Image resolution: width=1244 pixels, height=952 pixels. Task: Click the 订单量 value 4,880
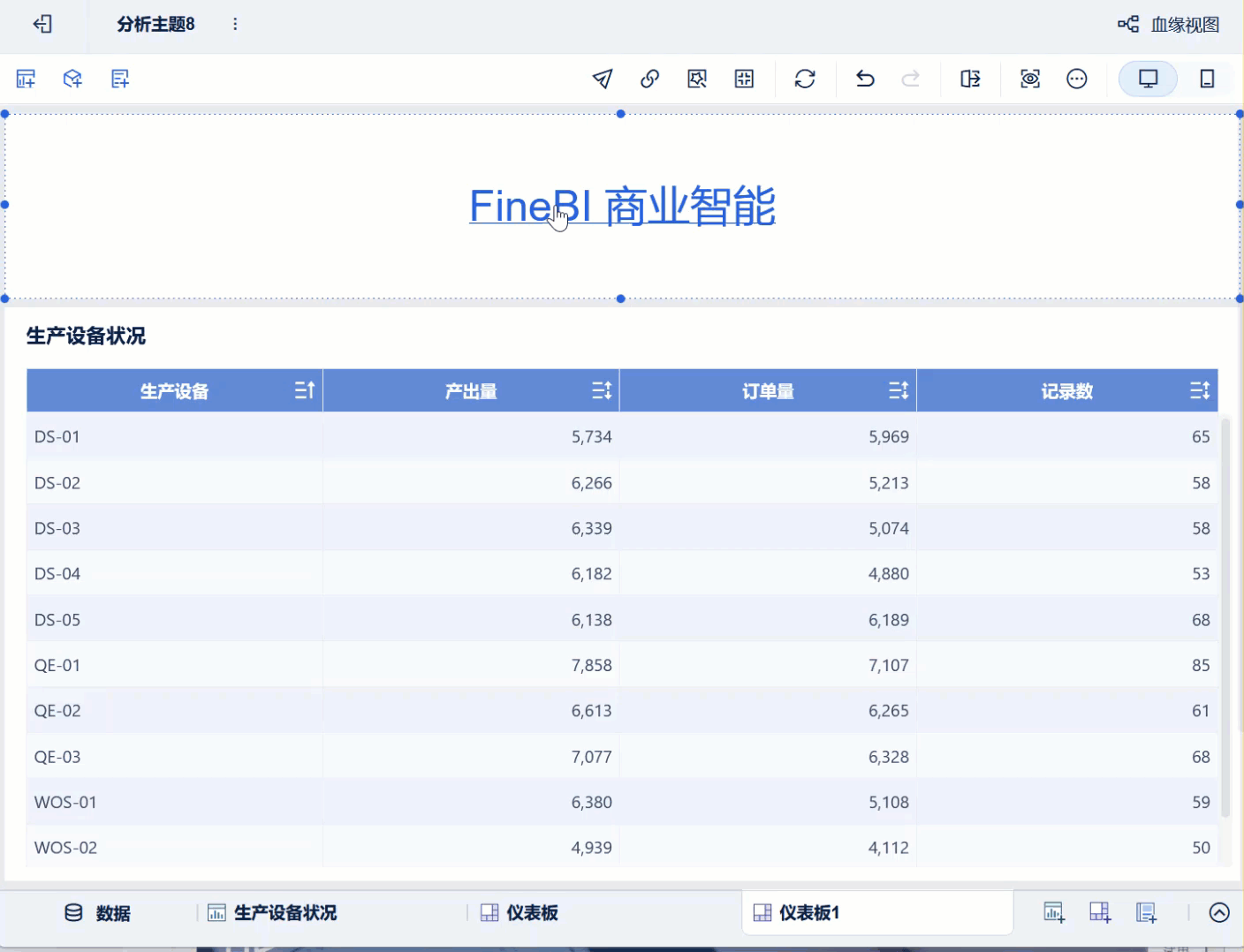(889, 574)
